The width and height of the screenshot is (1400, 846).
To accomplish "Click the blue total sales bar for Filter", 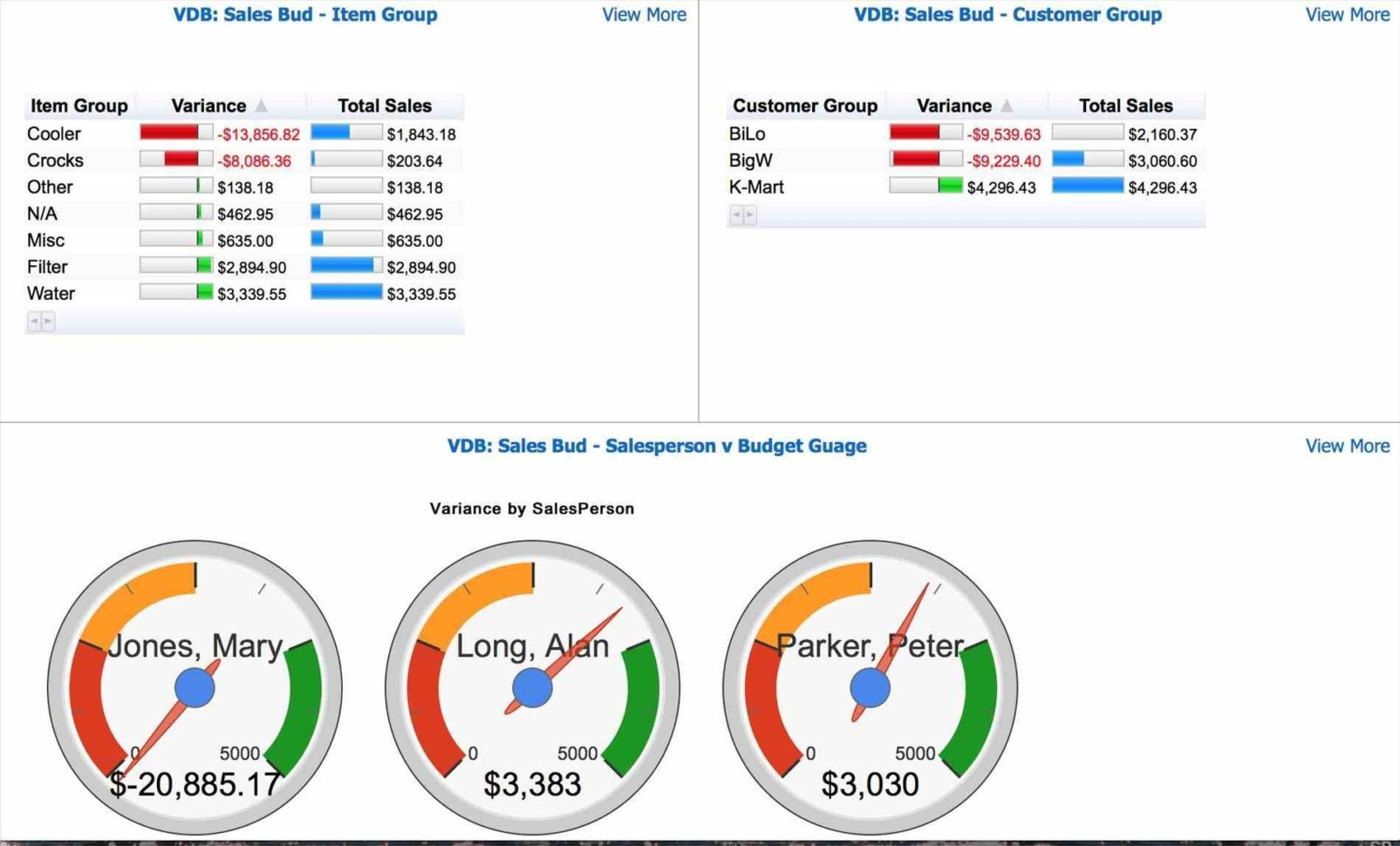I will click(342, 265).
